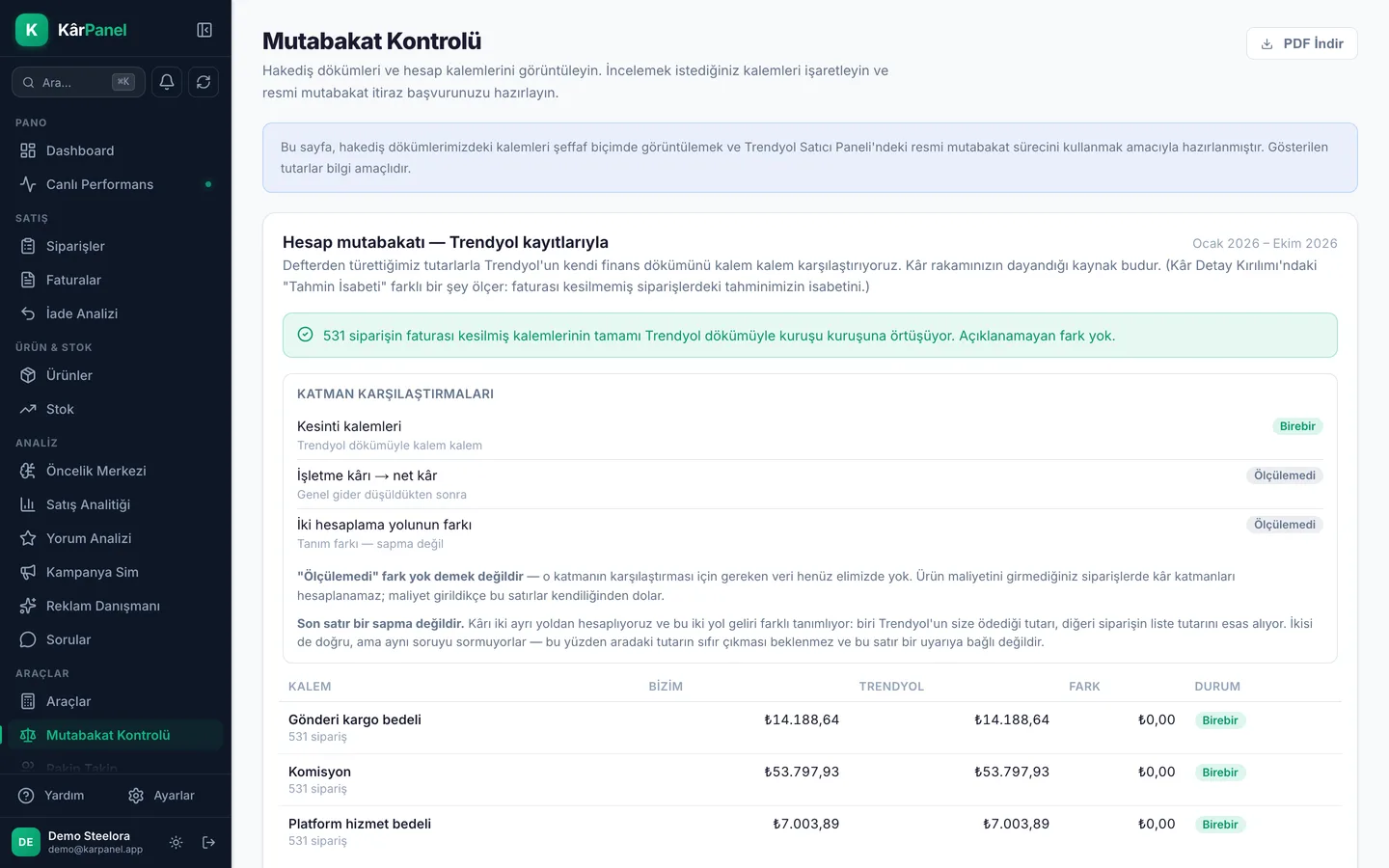The width and height of the screenshot is (1389, 868).
Task: Click the Birebir status for Komisyon
Action: [1220, 773]
